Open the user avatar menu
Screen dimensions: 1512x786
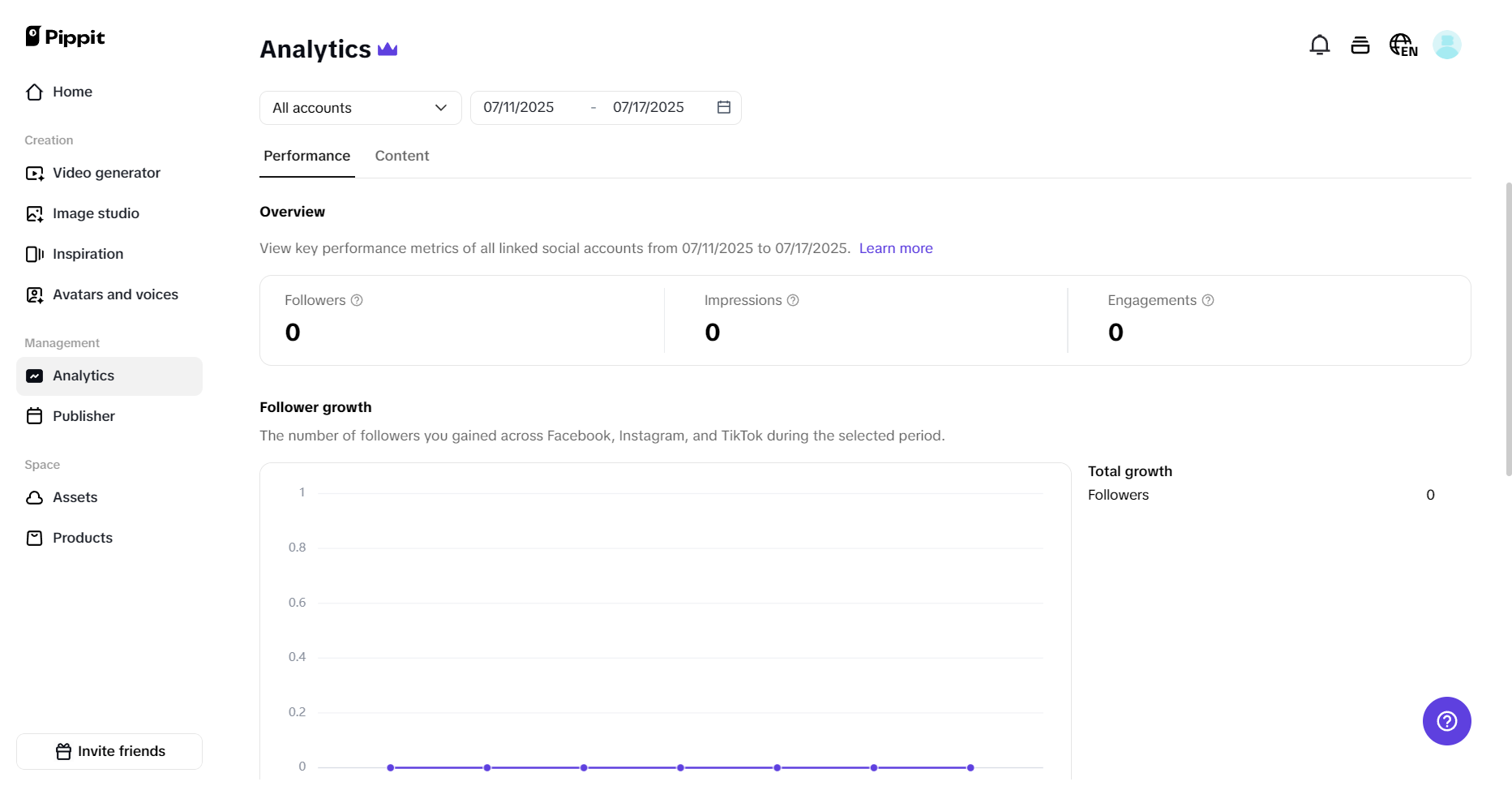coord(1448,45)
